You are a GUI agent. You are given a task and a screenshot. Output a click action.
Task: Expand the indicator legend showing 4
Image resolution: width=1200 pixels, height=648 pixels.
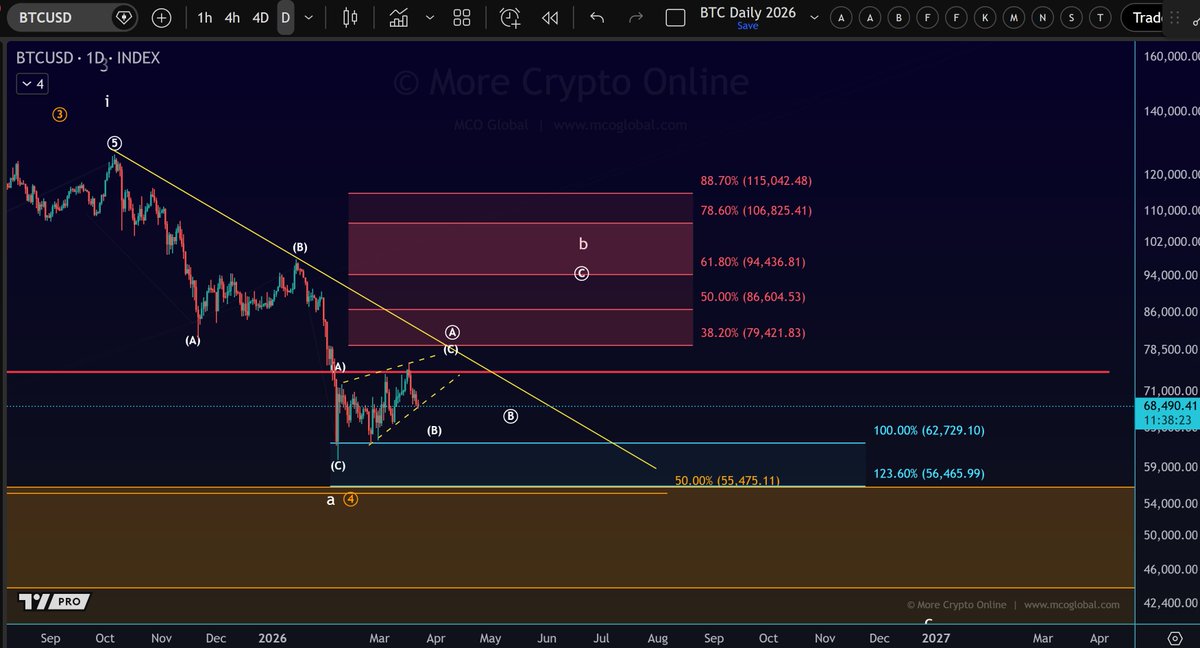tap(31, 85)
